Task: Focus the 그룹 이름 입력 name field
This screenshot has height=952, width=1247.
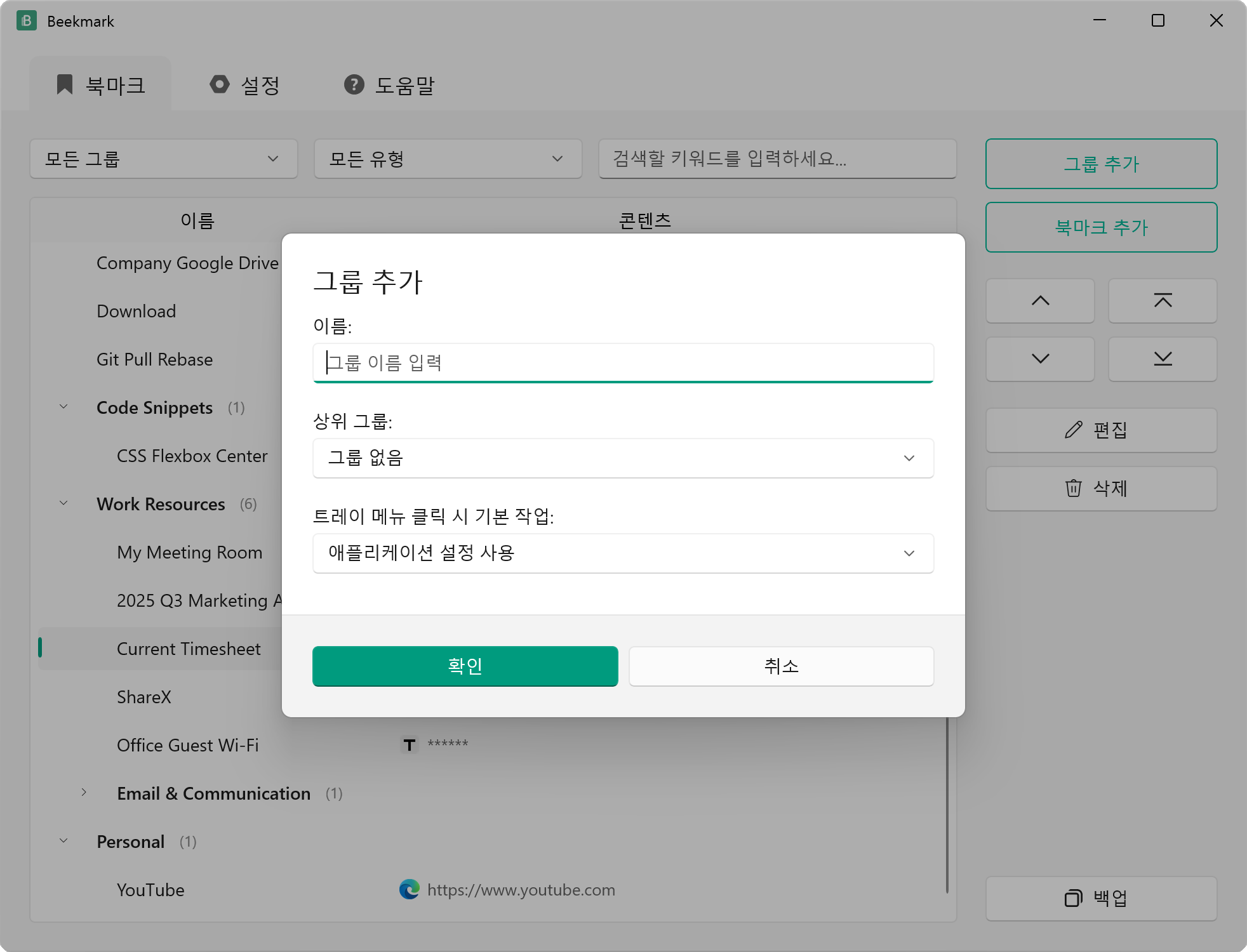Action: click(x=623, y=363)
